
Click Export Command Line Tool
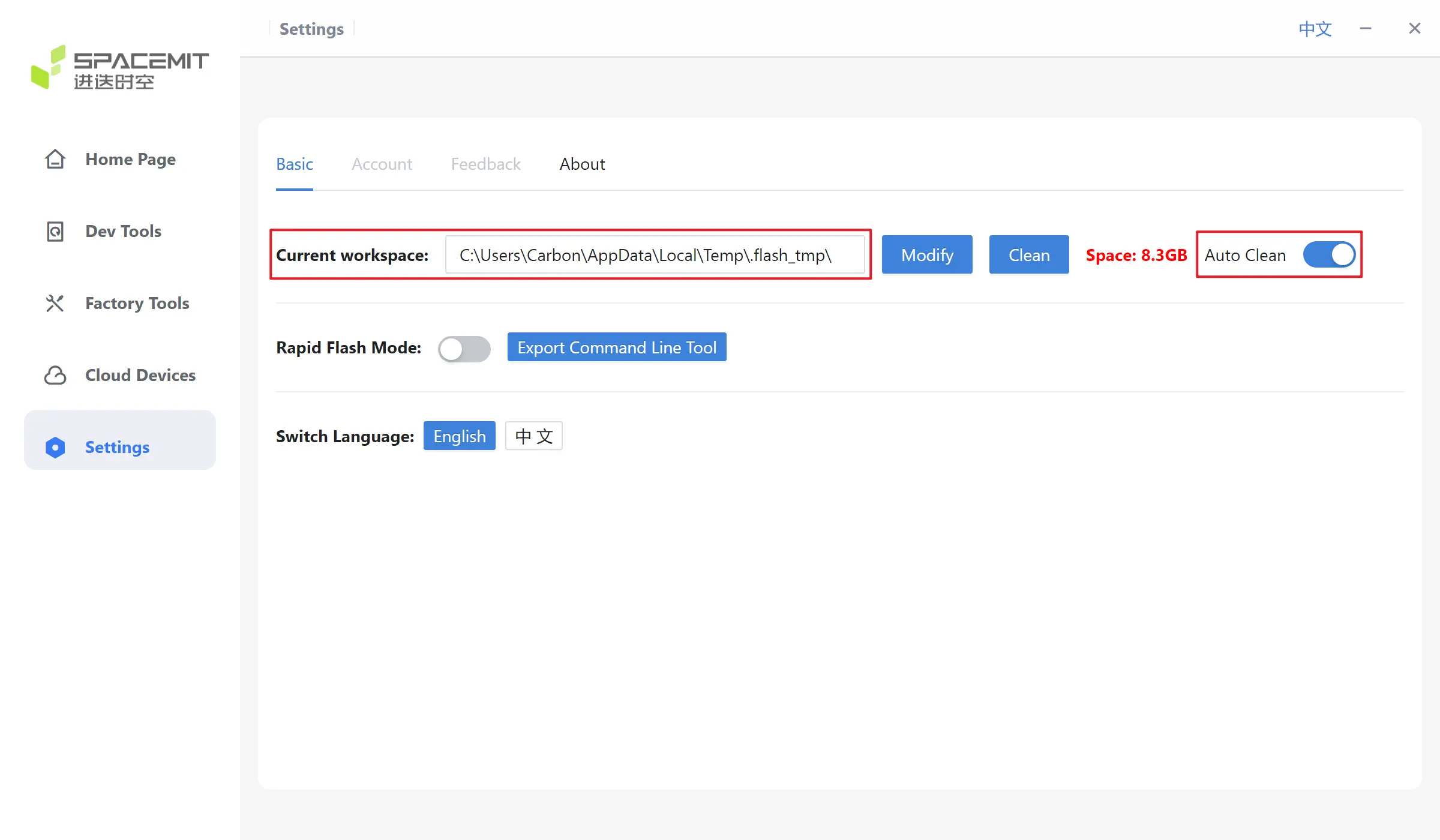617,347
